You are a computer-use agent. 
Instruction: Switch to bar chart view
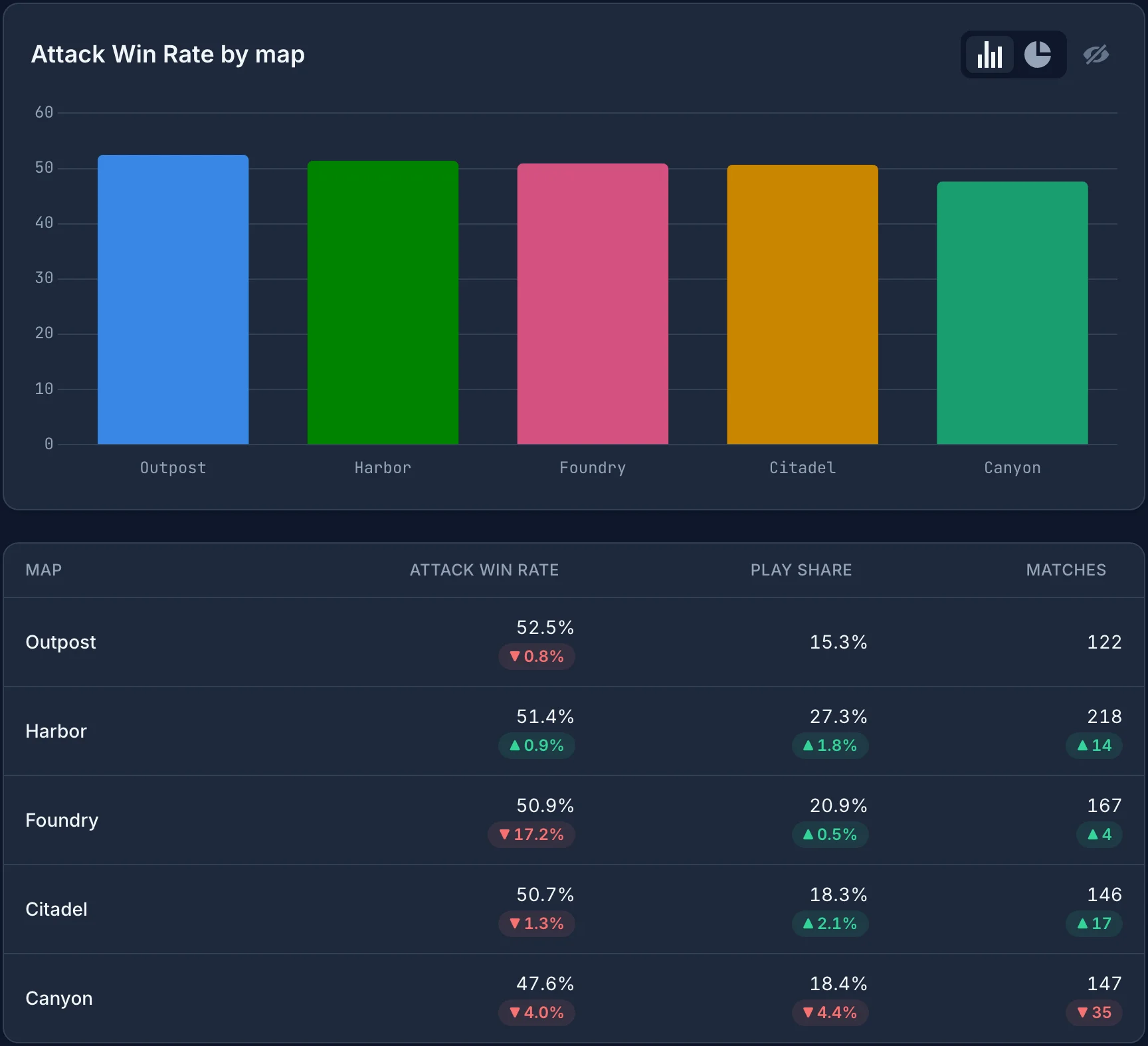point(990,54)
